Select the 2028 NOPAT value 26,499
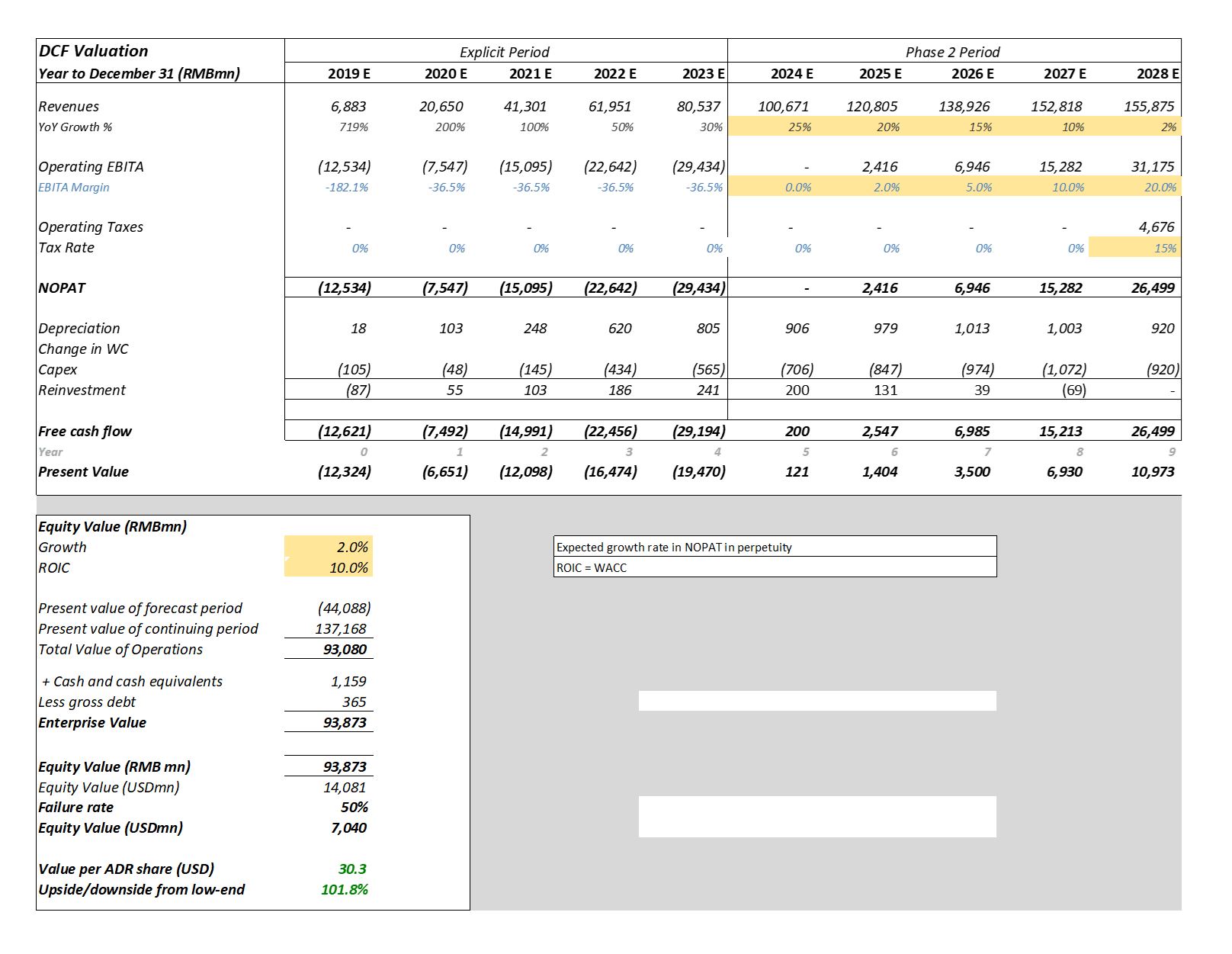This screenshot has height=954, width=1232. [1153, 287]
